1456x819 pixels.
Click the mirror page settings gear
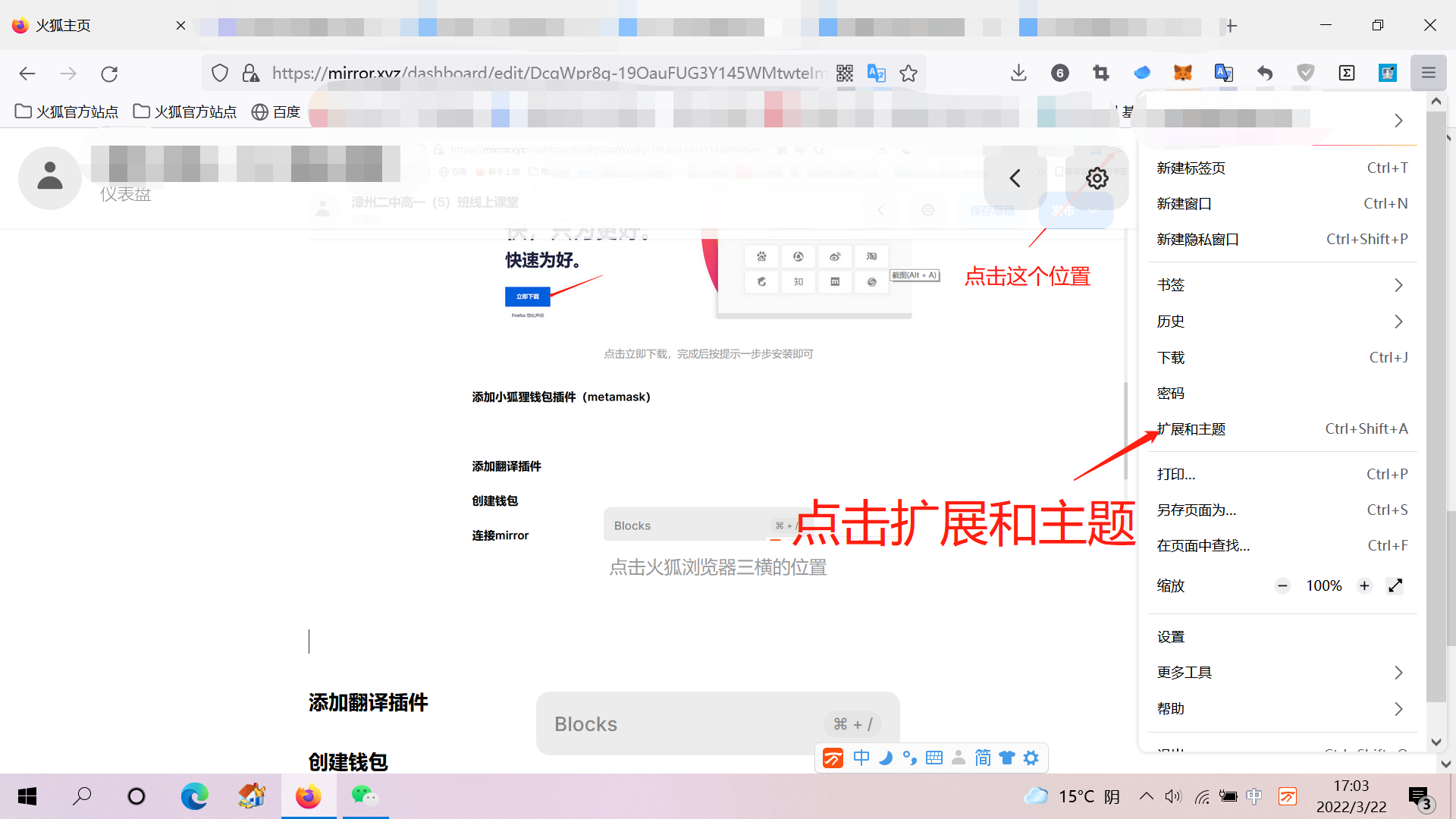point(1097,178)
